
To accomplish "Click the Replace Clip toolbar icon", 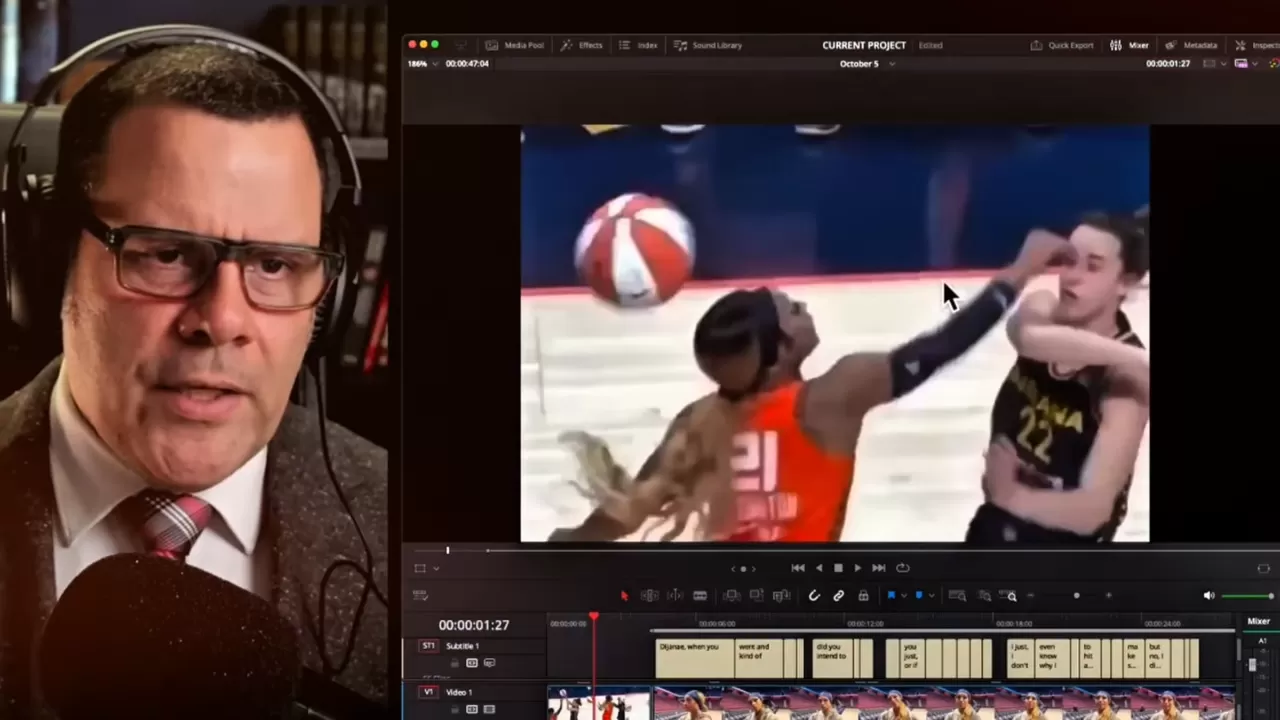I will click(x=781, y=596).
